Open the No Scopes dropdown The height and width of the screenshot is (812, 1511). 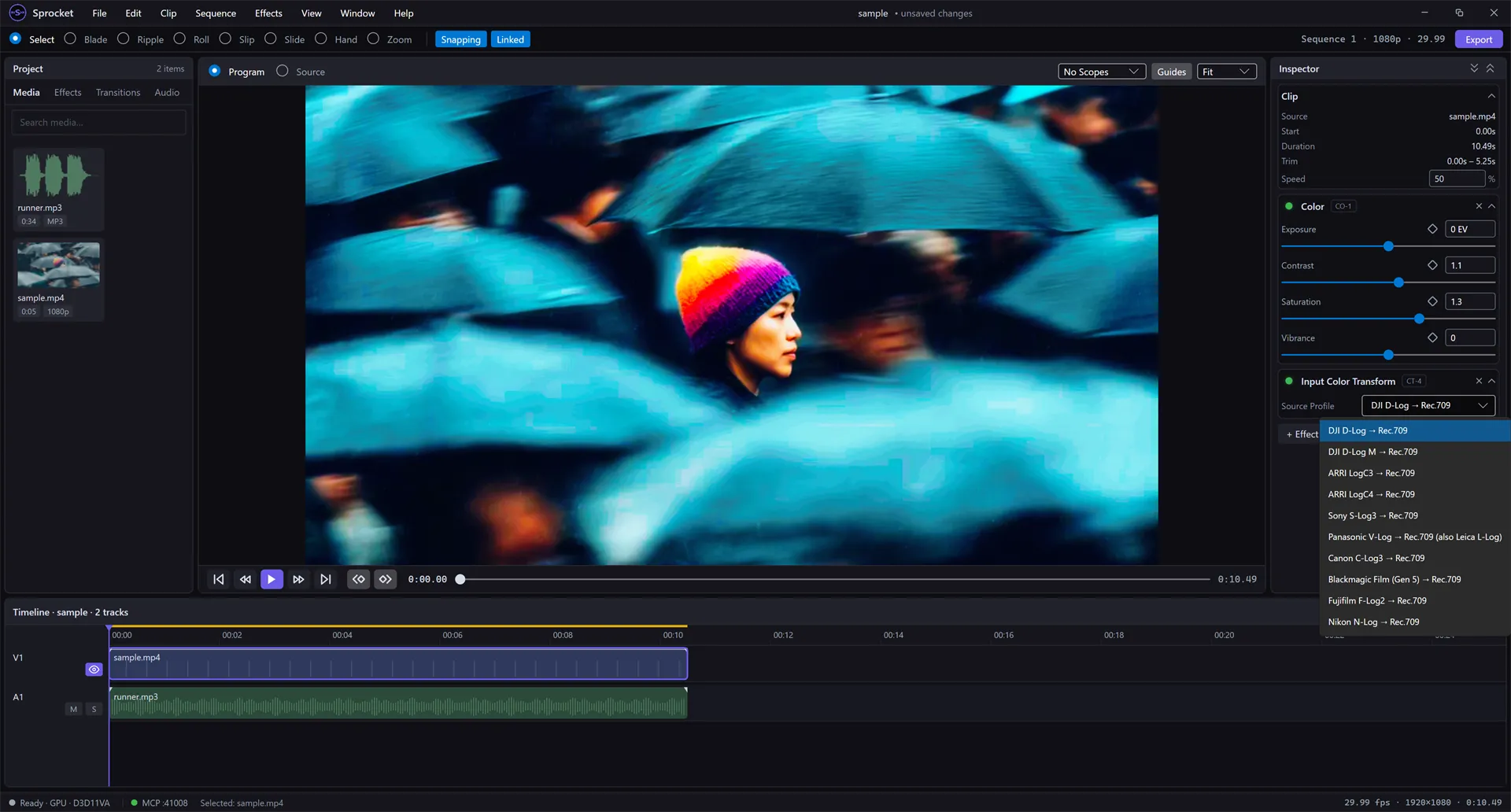tap(1102, 72)
